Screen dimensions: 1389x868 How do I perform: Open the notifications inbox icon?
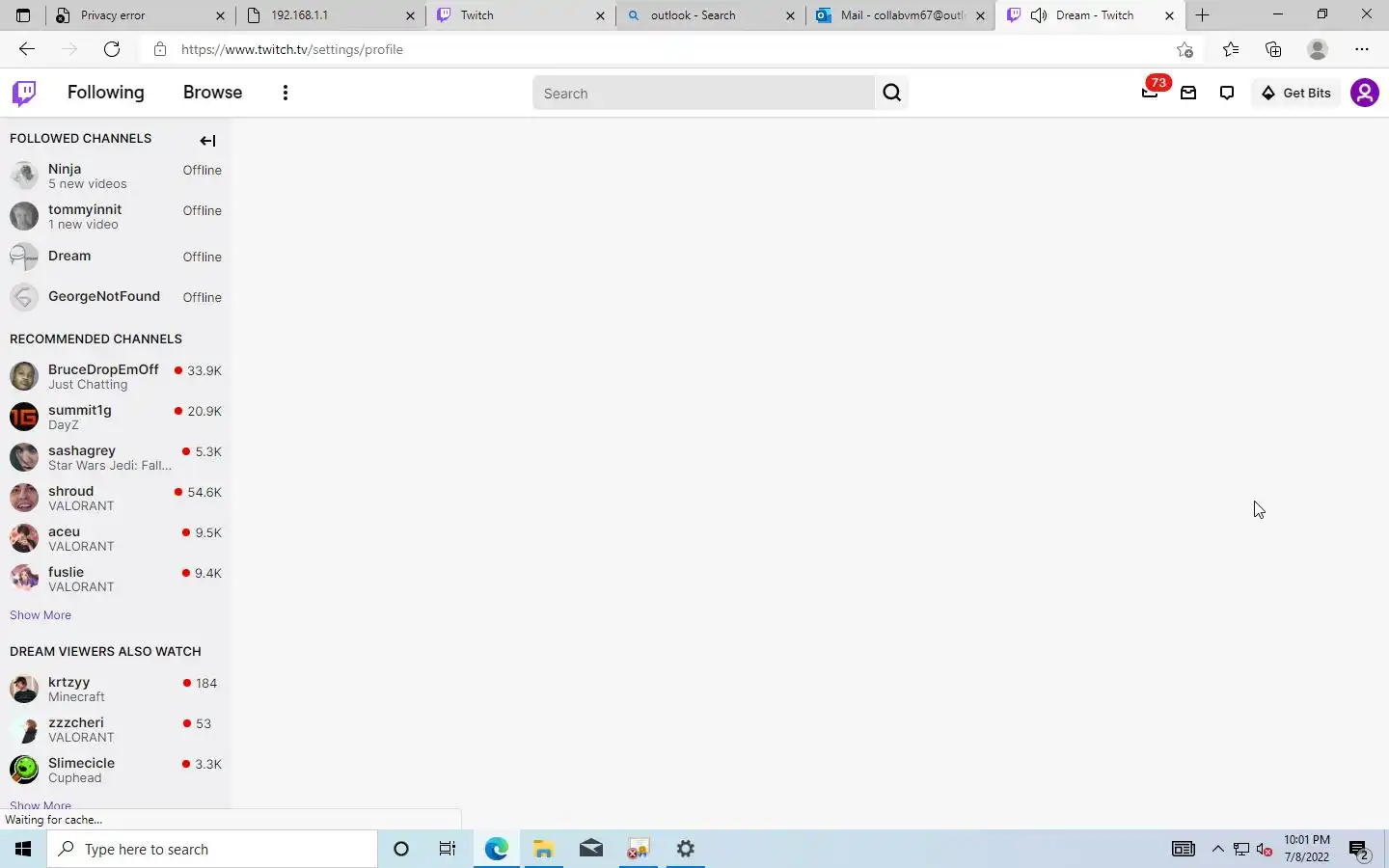point(1188,93)
